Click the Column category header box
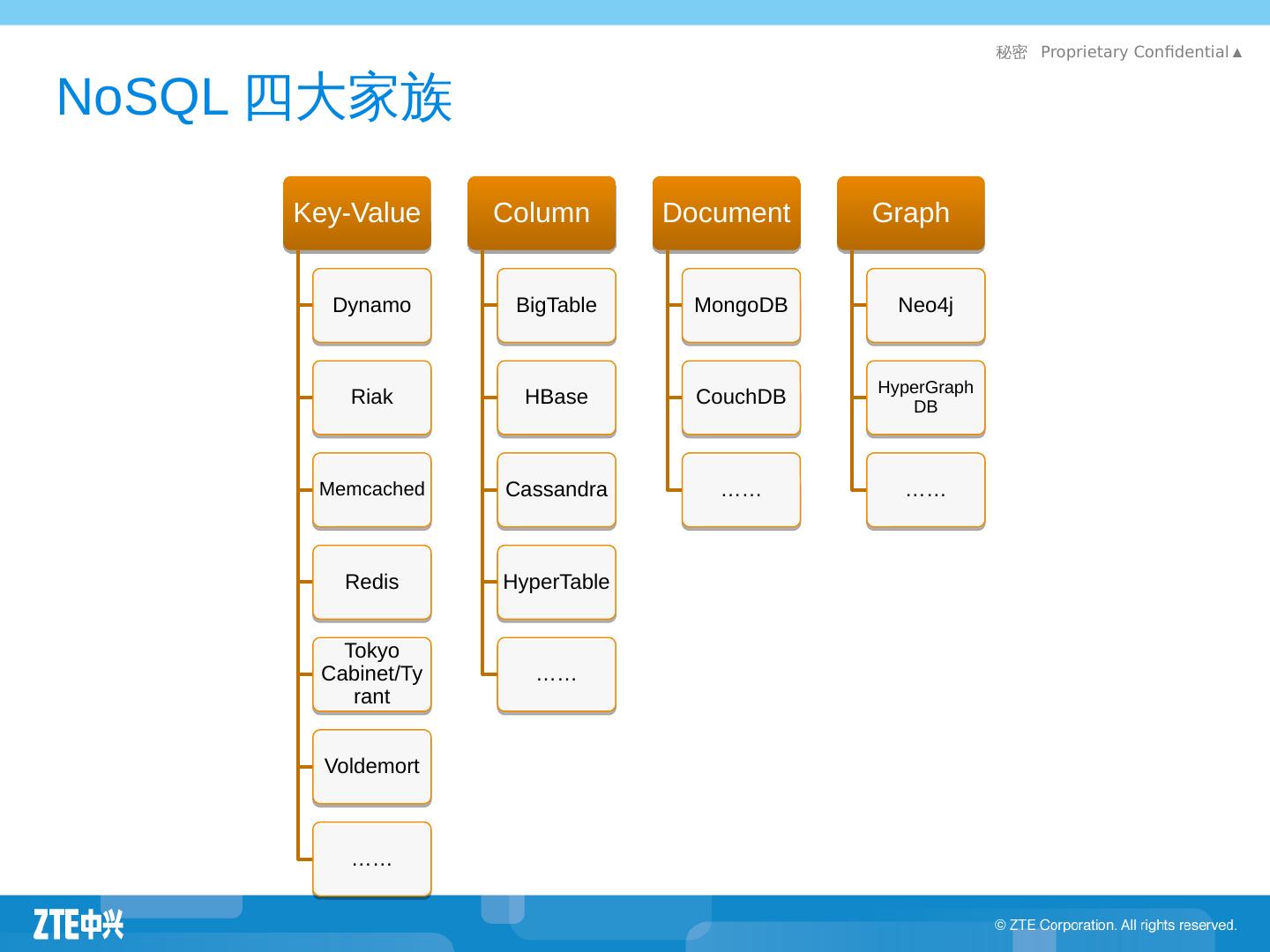 [x=542, y=213]
